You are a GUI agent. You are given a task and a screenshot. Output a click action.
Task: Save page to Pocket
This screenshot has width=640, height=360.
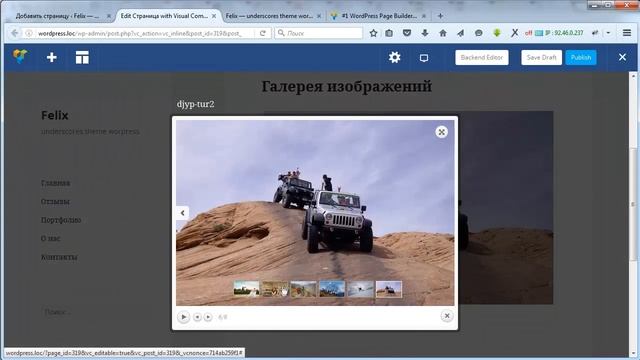pyautogui.click(x=407, y=33)
